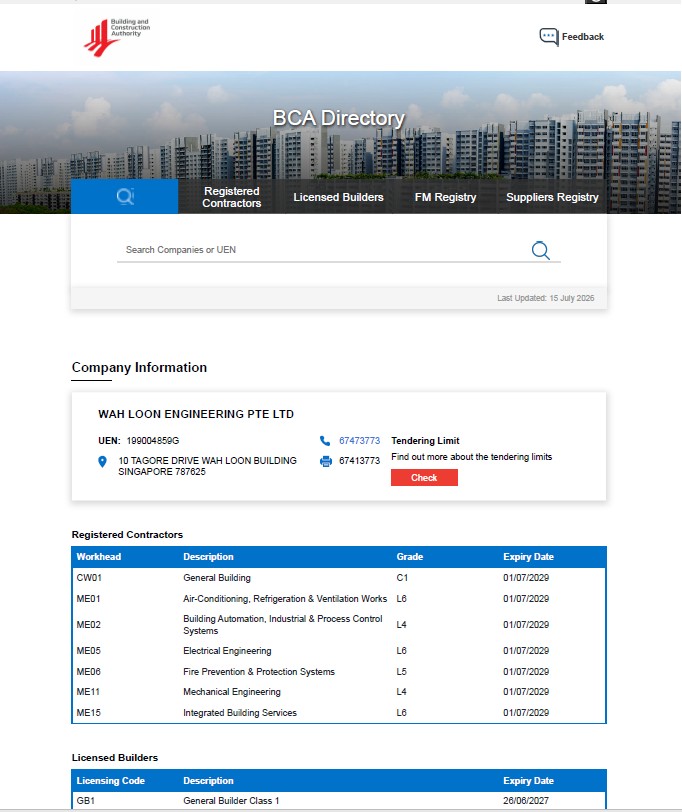Open the Registered Contractors tab
Image resolution: width=682 pixels, height=812 pixels.
231,197
